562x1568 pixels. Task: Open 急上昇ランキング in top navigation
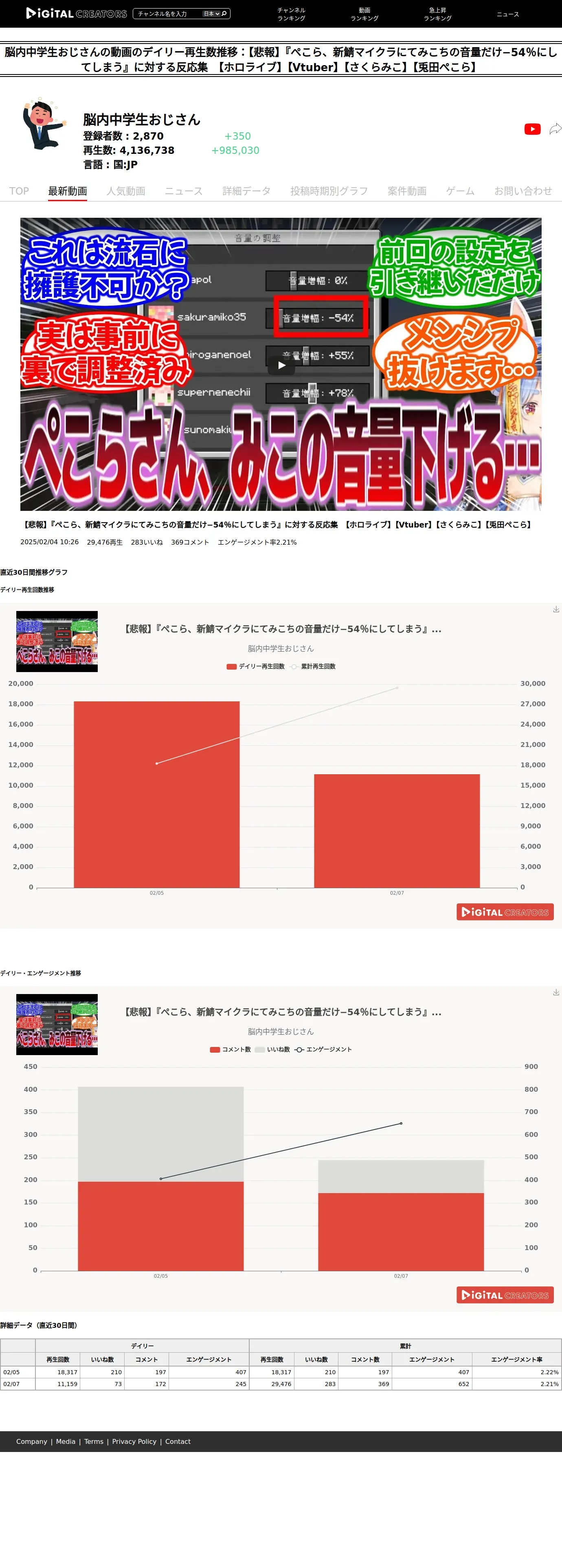[x=437, y=14]
